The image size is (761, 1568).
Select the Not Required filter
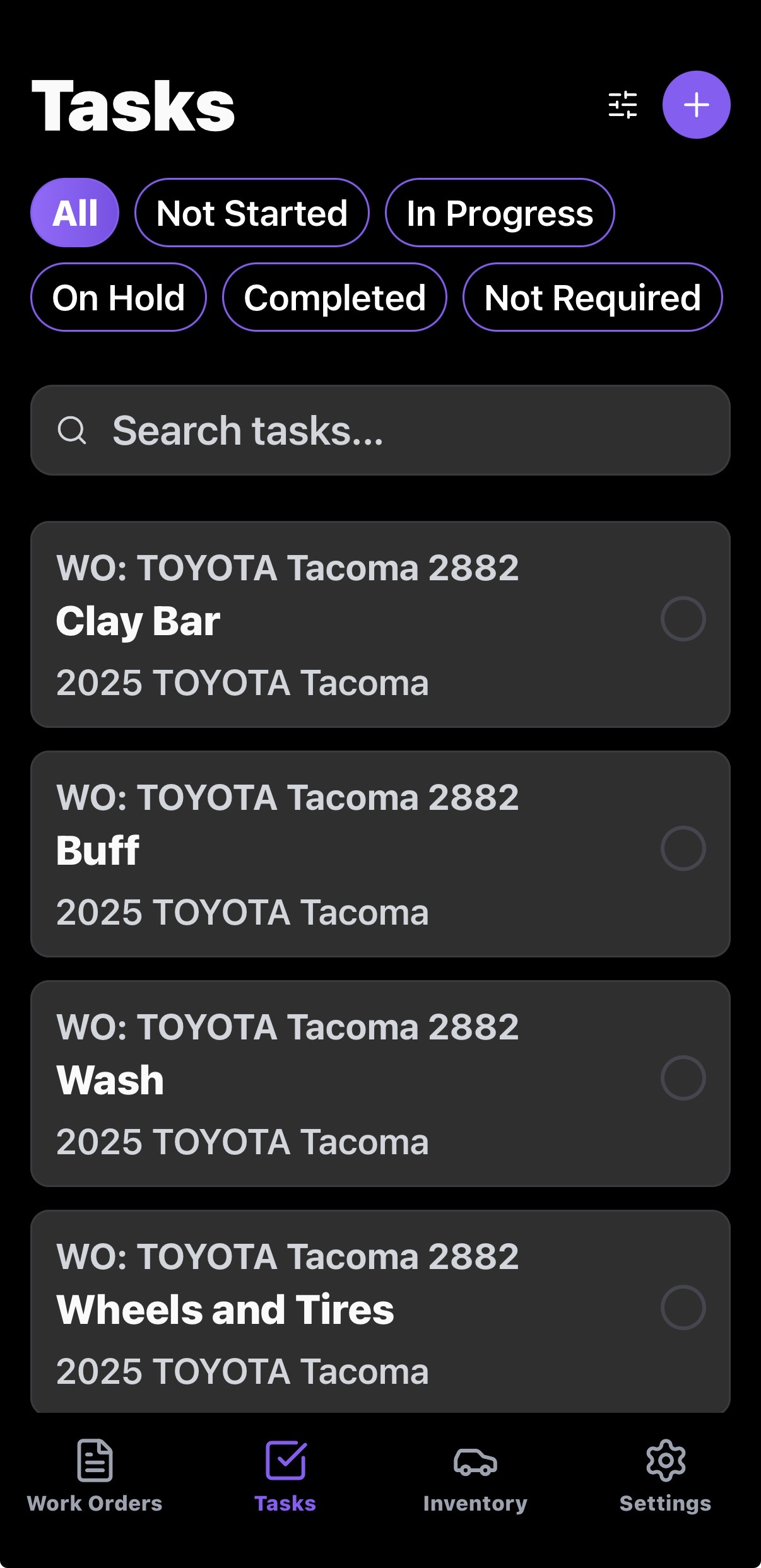pyautogui.click(x=593, y=298)
